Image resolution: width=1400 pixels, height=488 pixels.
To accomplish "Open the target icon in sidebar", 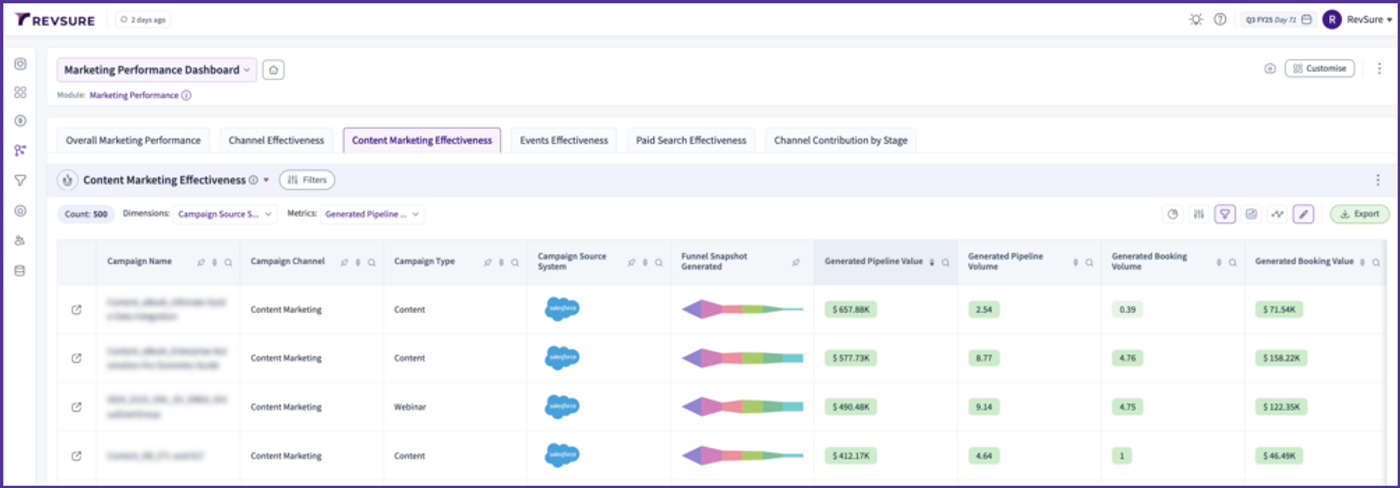I will (x=20, y=211).
